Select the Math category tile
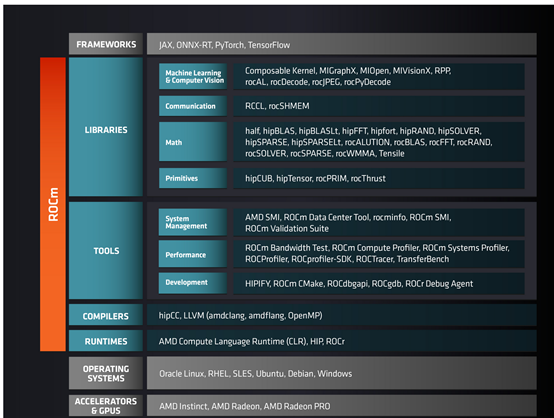This screenshot has width=554, height=418. (x=193, y=142)
